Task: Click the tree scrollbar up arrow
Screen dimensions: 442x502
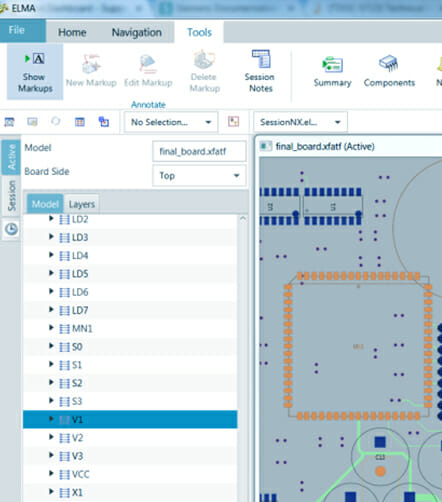Action: 243,219
